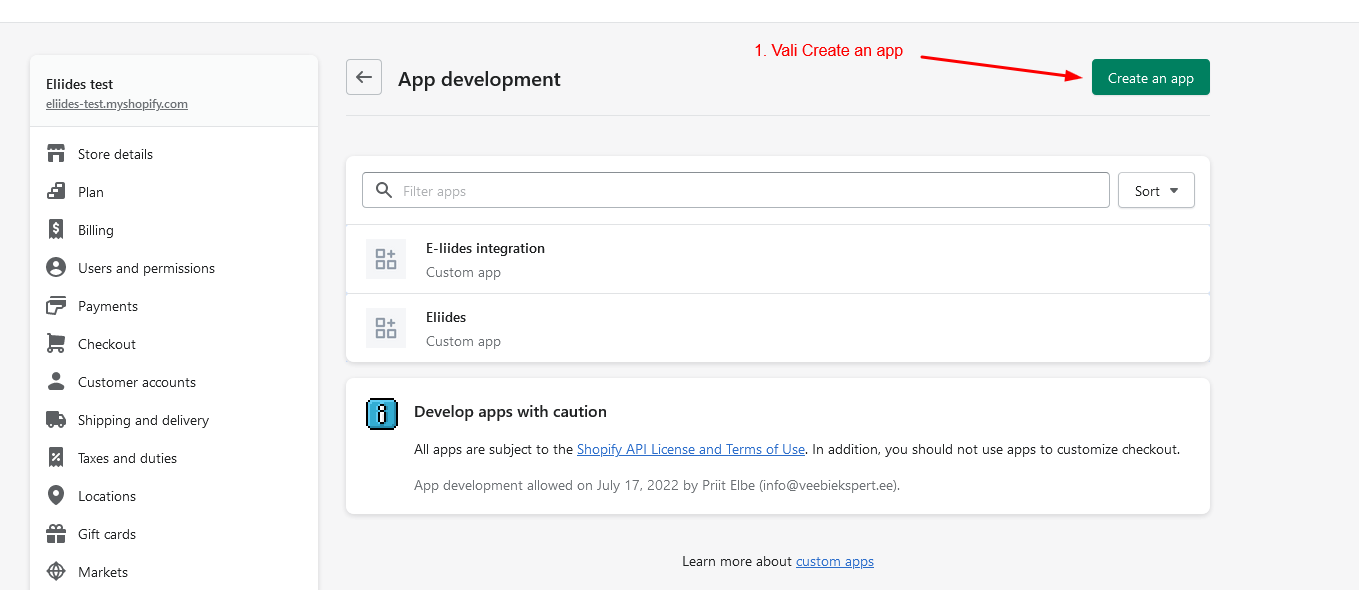1359x590 pixels.
Task: Open the Plan settings page
Action: 91,192
